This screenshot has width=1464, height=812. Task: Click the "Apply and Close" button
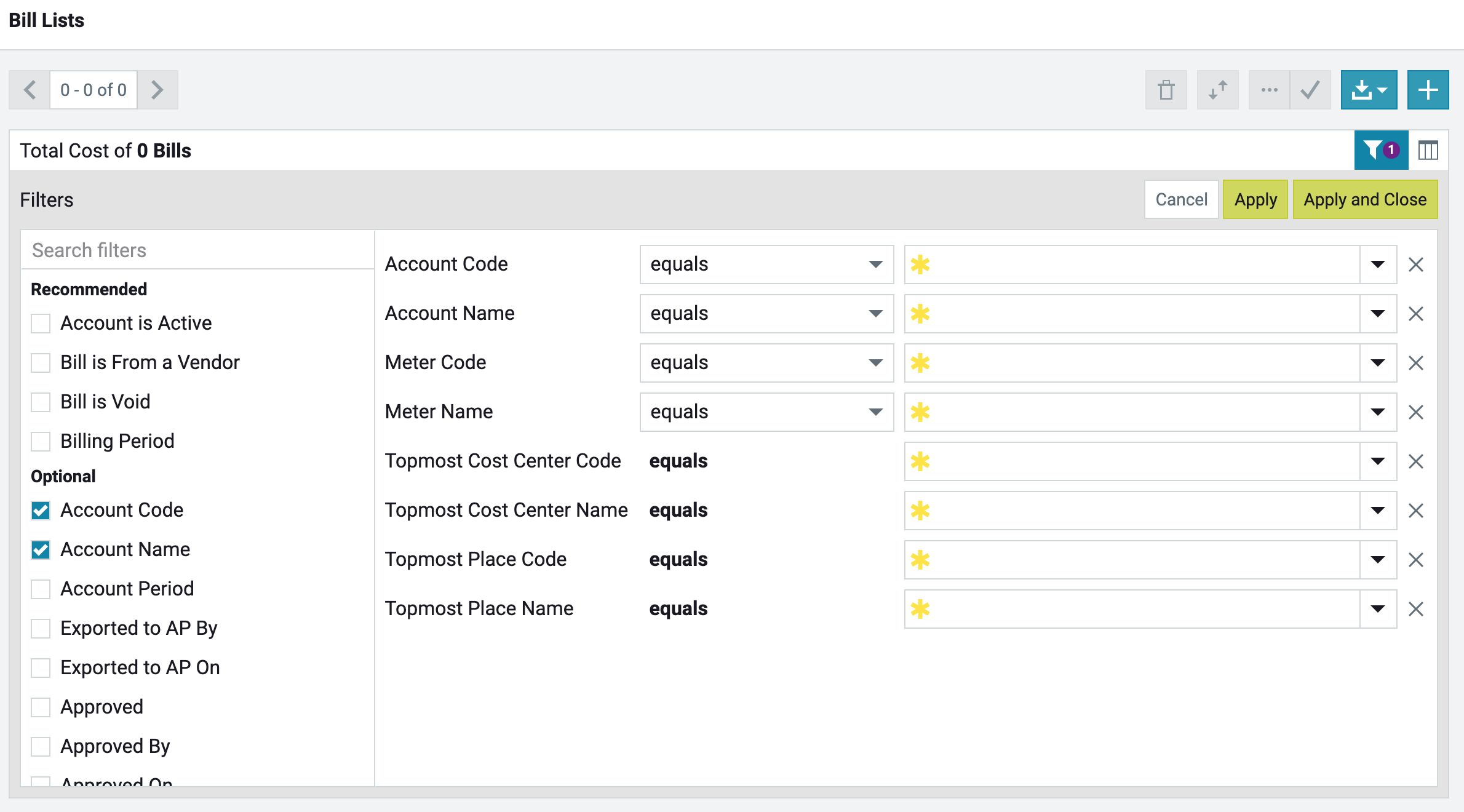1365,199
